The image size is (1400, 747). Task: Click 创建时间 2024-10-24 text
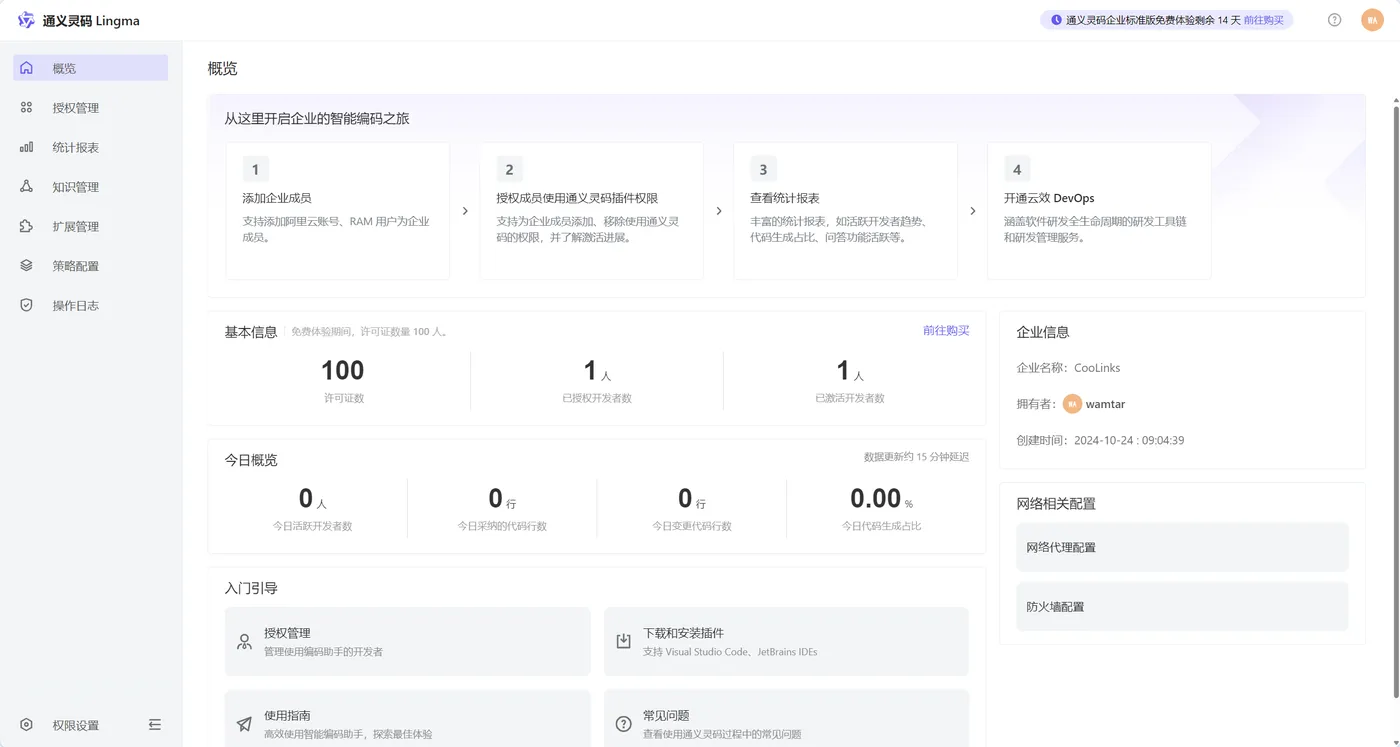click(x=1100, y=440)
